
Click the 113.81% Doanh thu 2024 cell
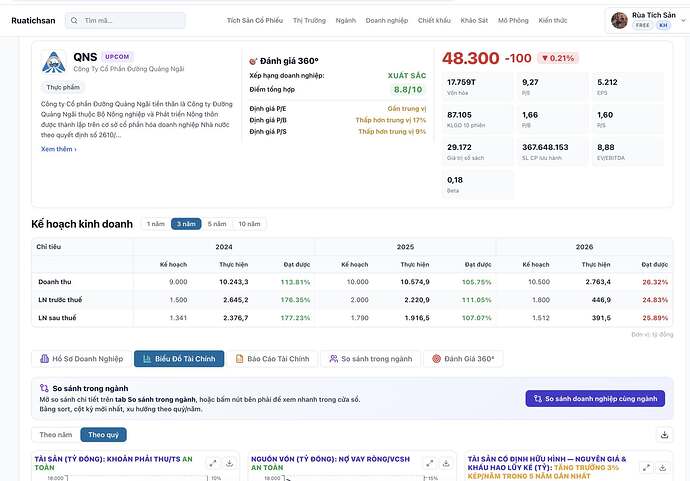click(x=295, y=282)
